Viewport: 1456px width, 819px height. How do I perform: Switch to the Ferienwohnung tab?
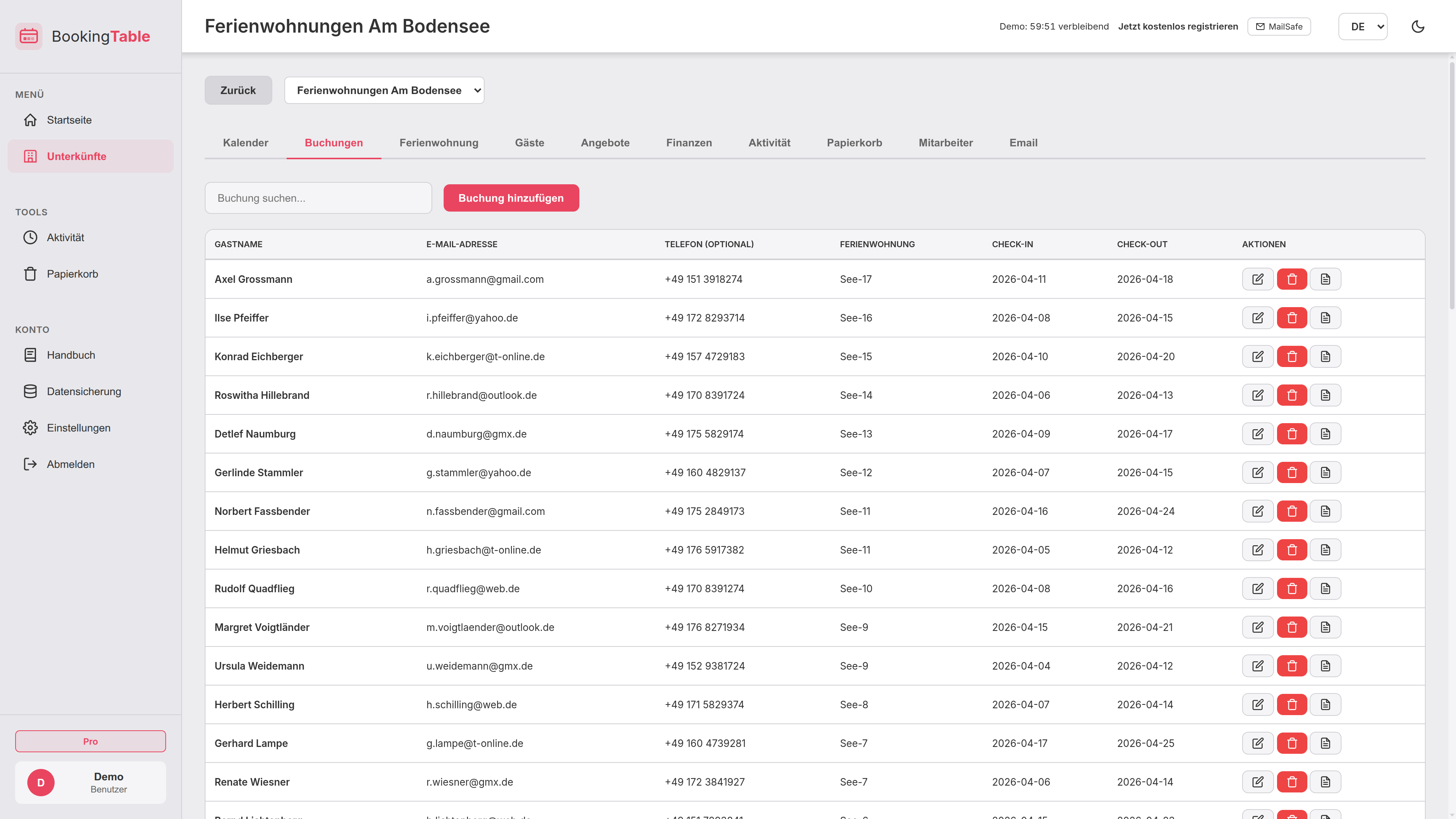tap(439, 143)
